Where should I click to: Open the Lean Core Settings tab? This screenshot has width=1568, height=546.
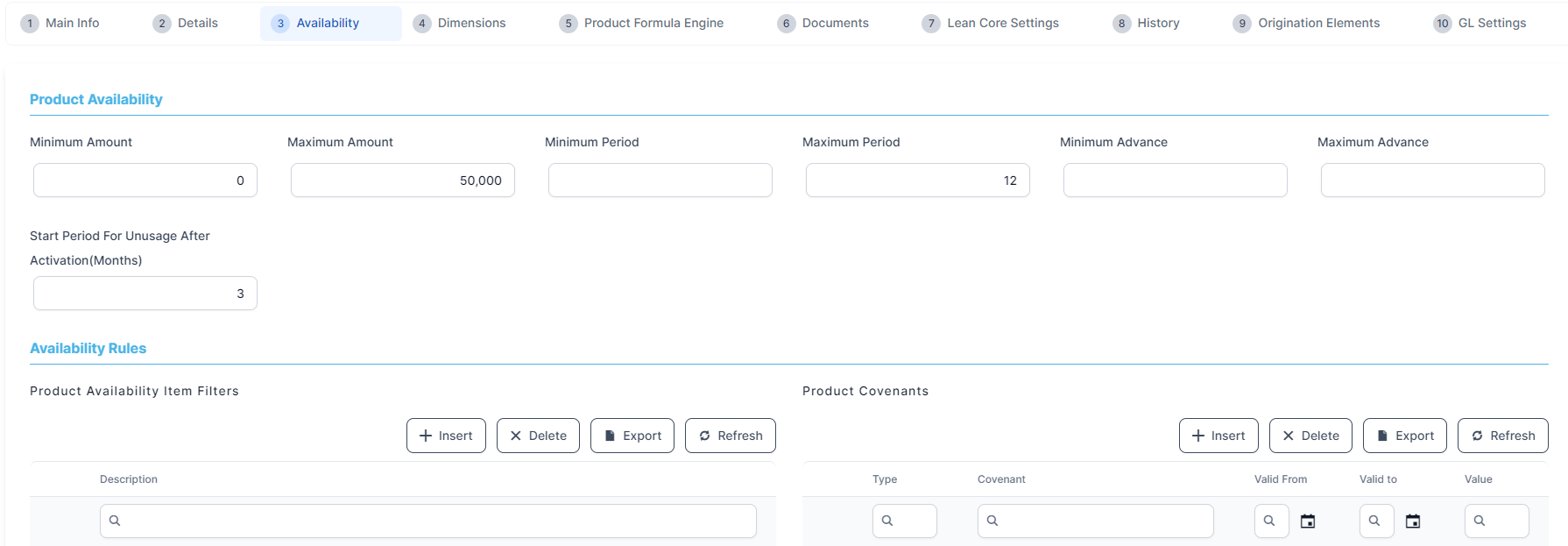[991, 24]
